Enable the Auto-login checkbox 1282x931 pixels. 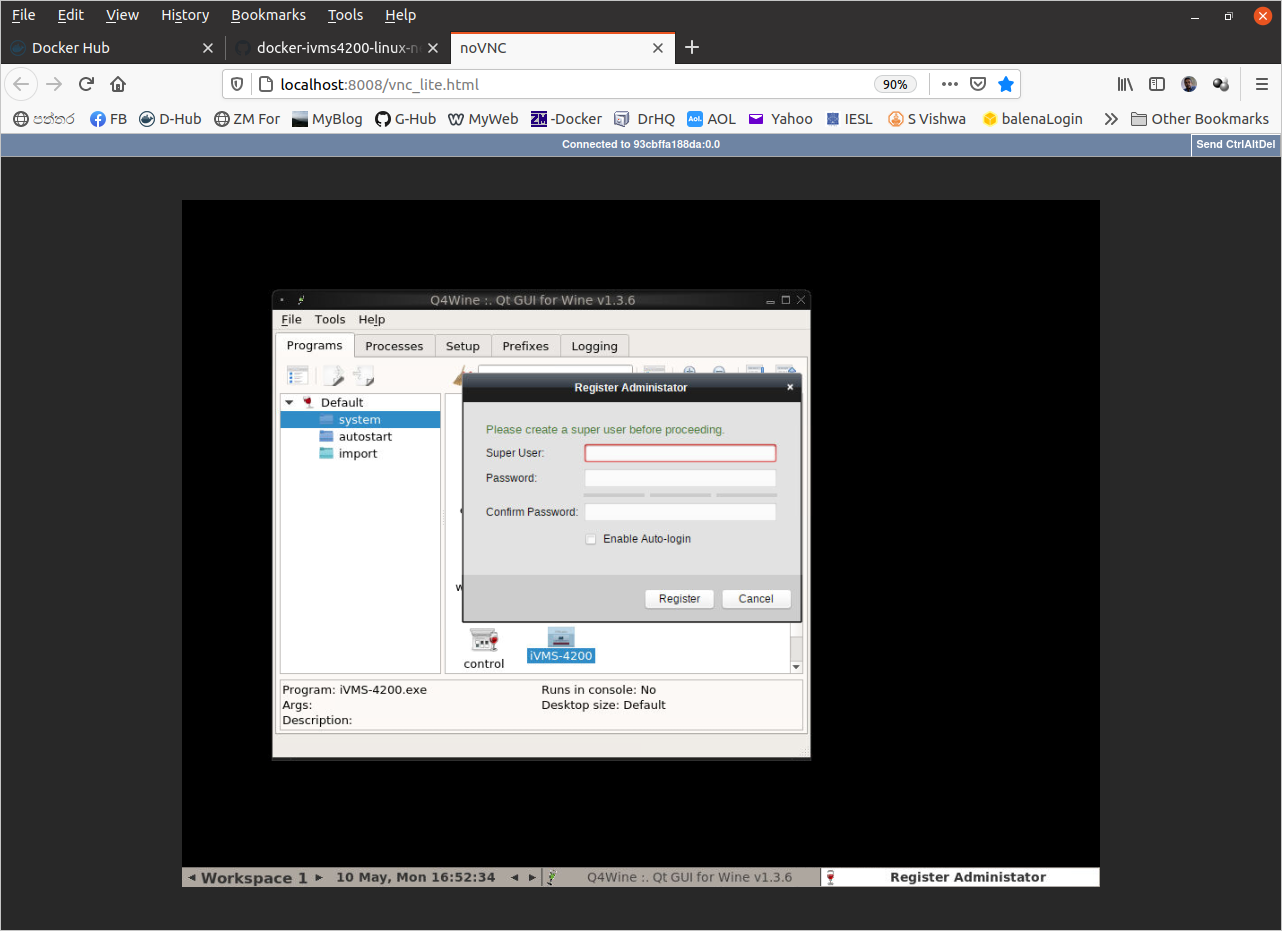tap(591, 539)
